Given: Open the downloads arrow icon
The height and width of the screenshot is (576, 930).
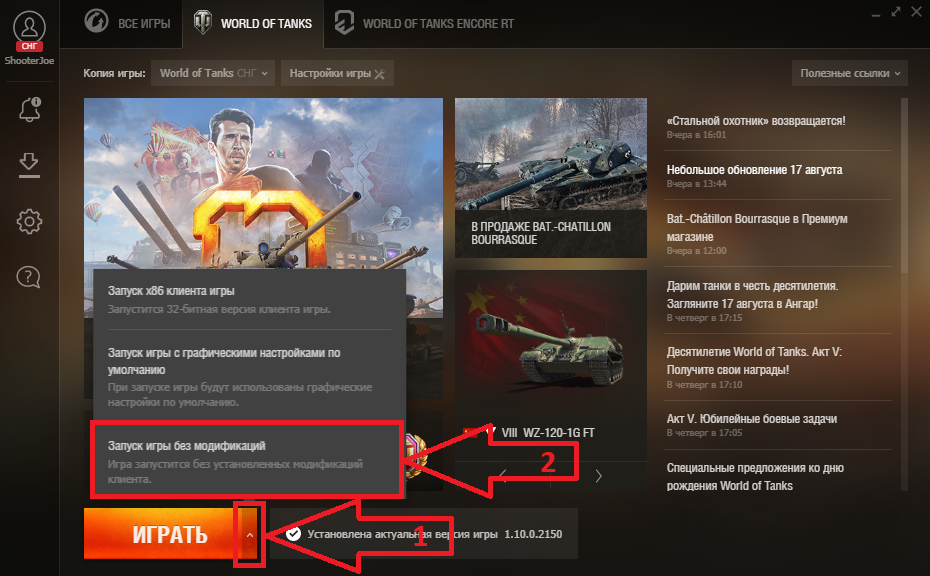Looking at the screenshot, I should 28,165.
